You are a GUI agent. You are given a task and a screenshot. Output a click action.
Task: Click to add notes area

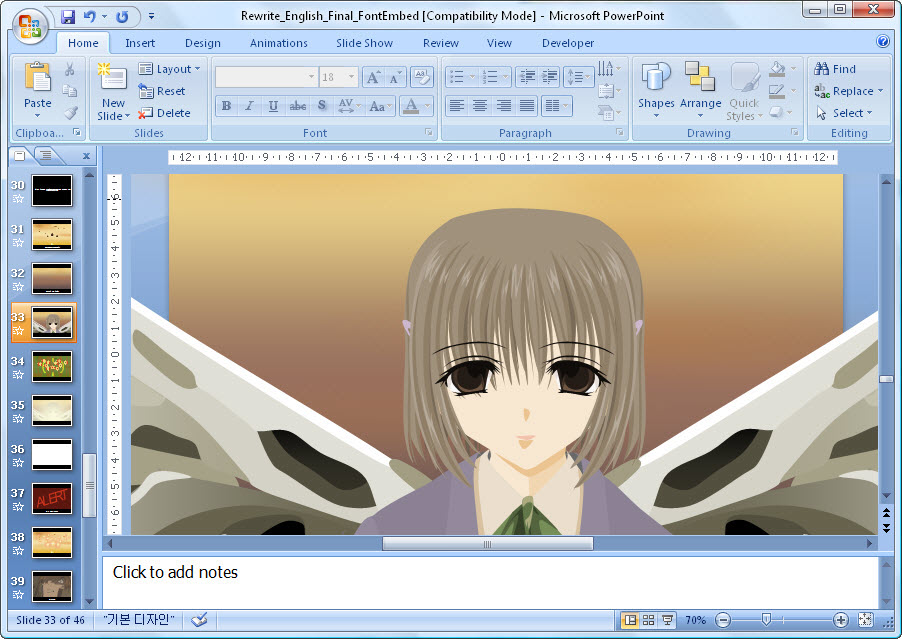(x=490, y=581)
